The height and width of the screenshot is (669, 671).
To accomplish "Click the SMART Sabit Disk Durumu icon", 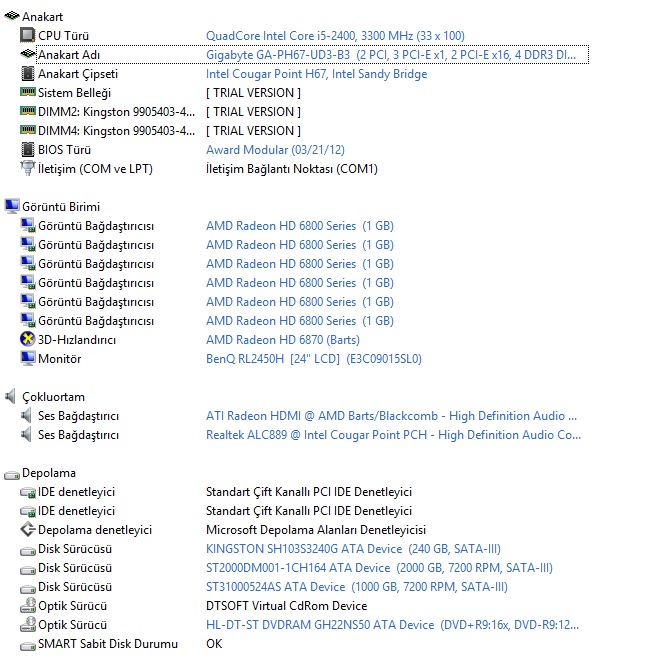I will 28,646.
